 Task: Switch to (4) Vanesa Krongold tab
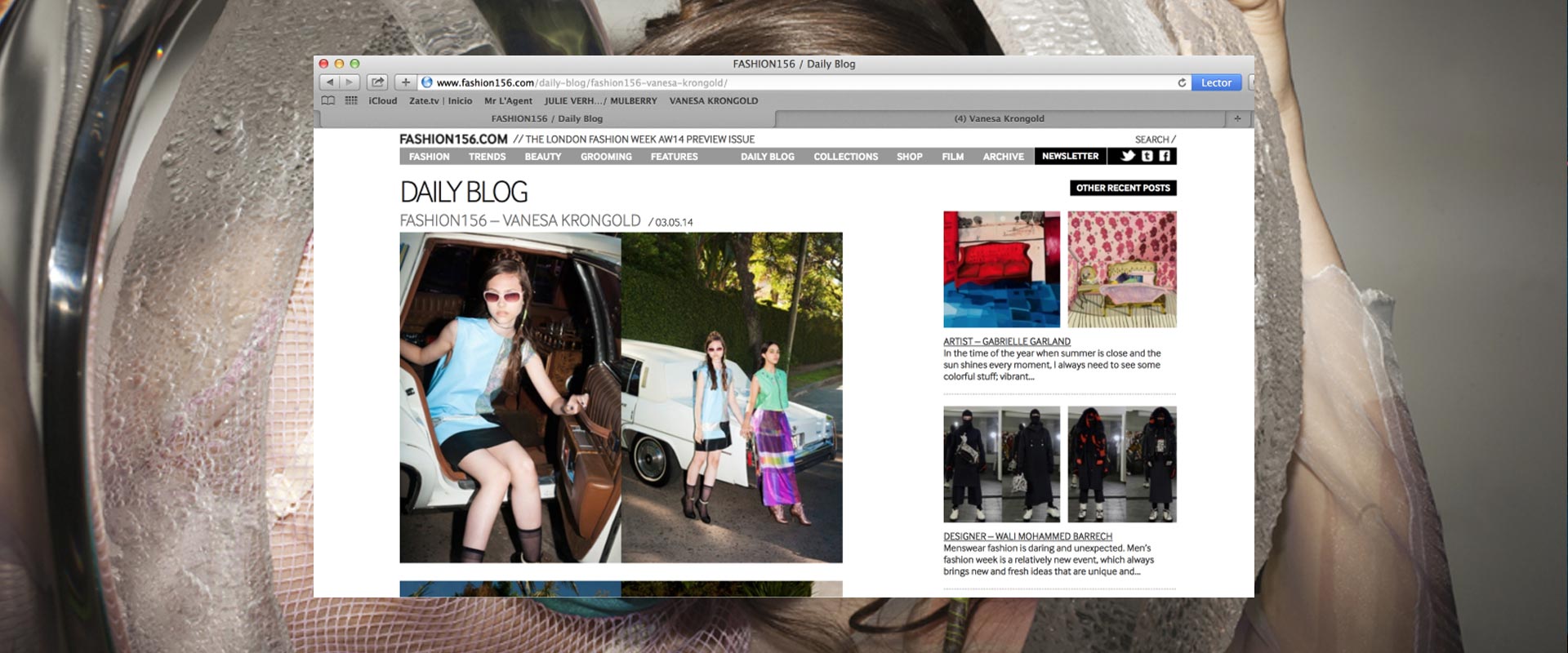click(1000, 118)
